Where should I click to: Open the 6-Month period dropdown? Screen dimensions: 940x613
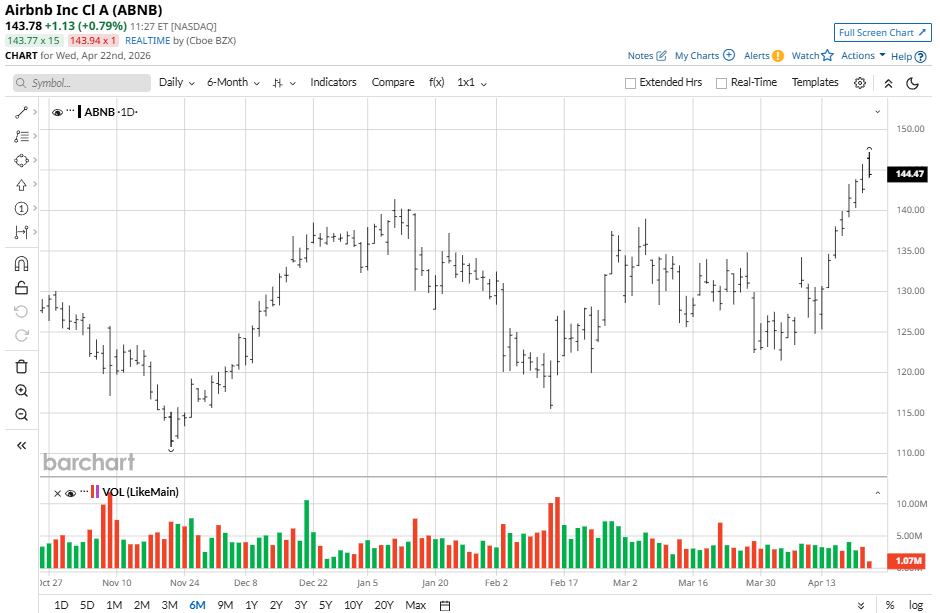click(x=233, y=83)
